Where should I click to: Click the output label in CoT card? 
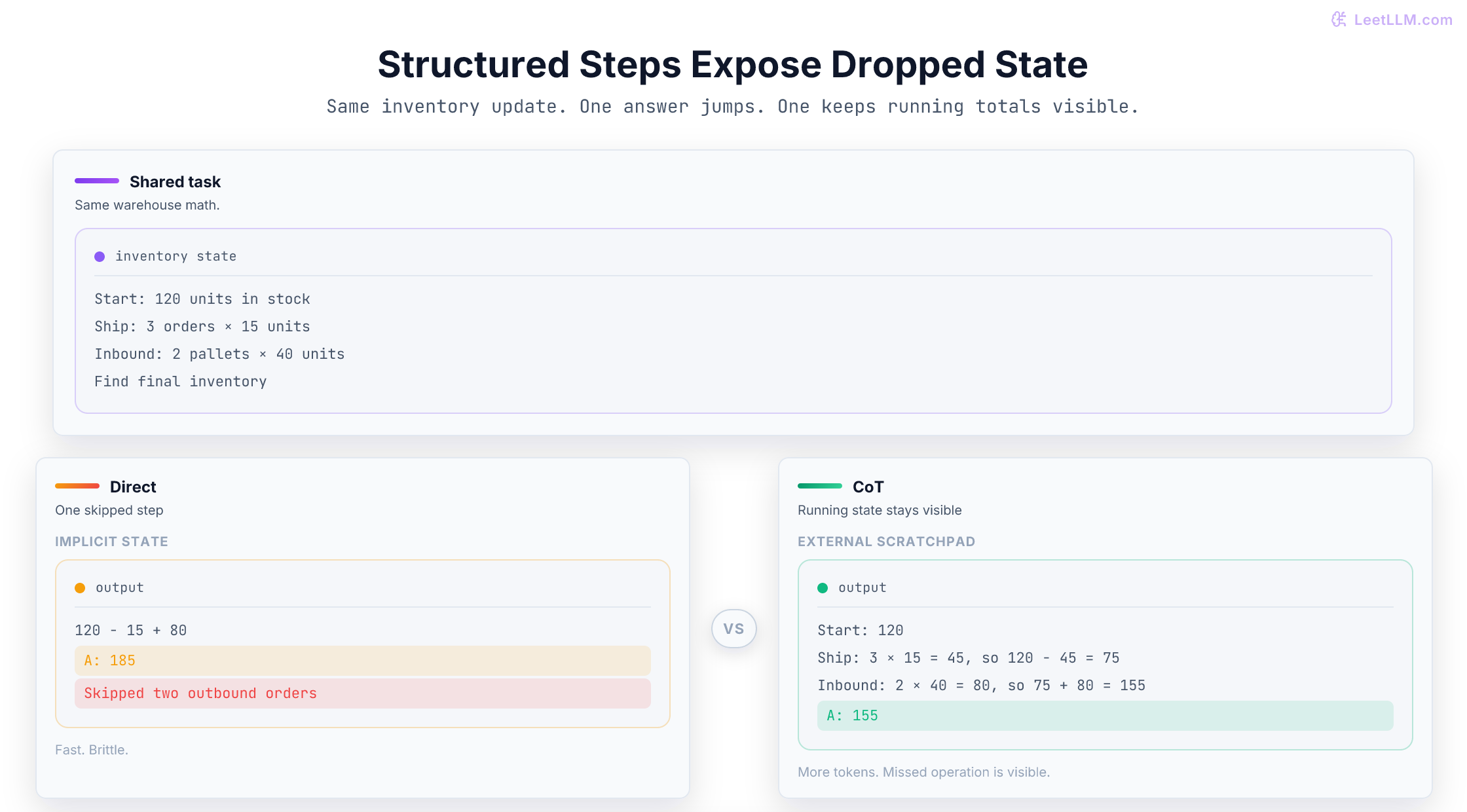coord(863,587)
